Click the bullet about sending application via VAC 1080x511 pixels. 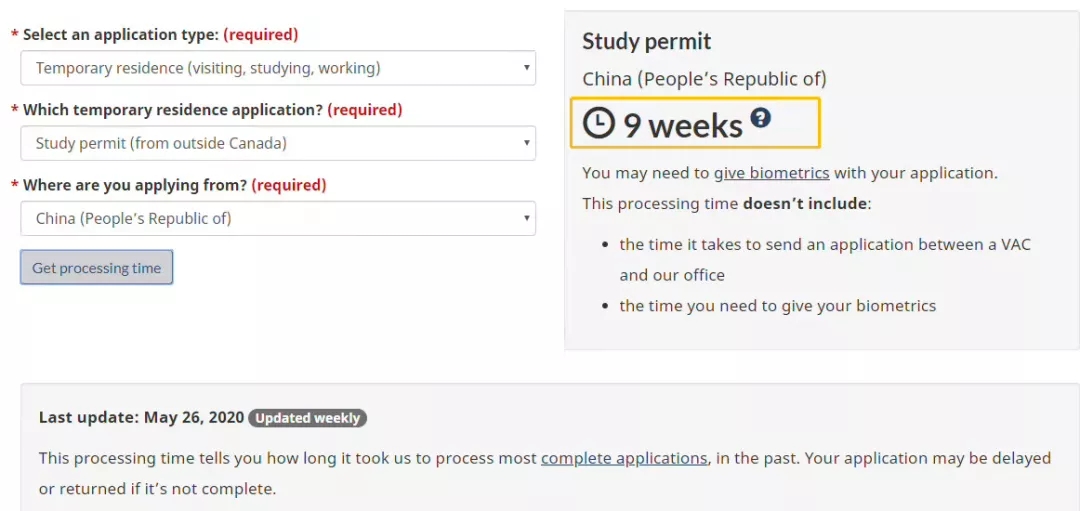824,245
